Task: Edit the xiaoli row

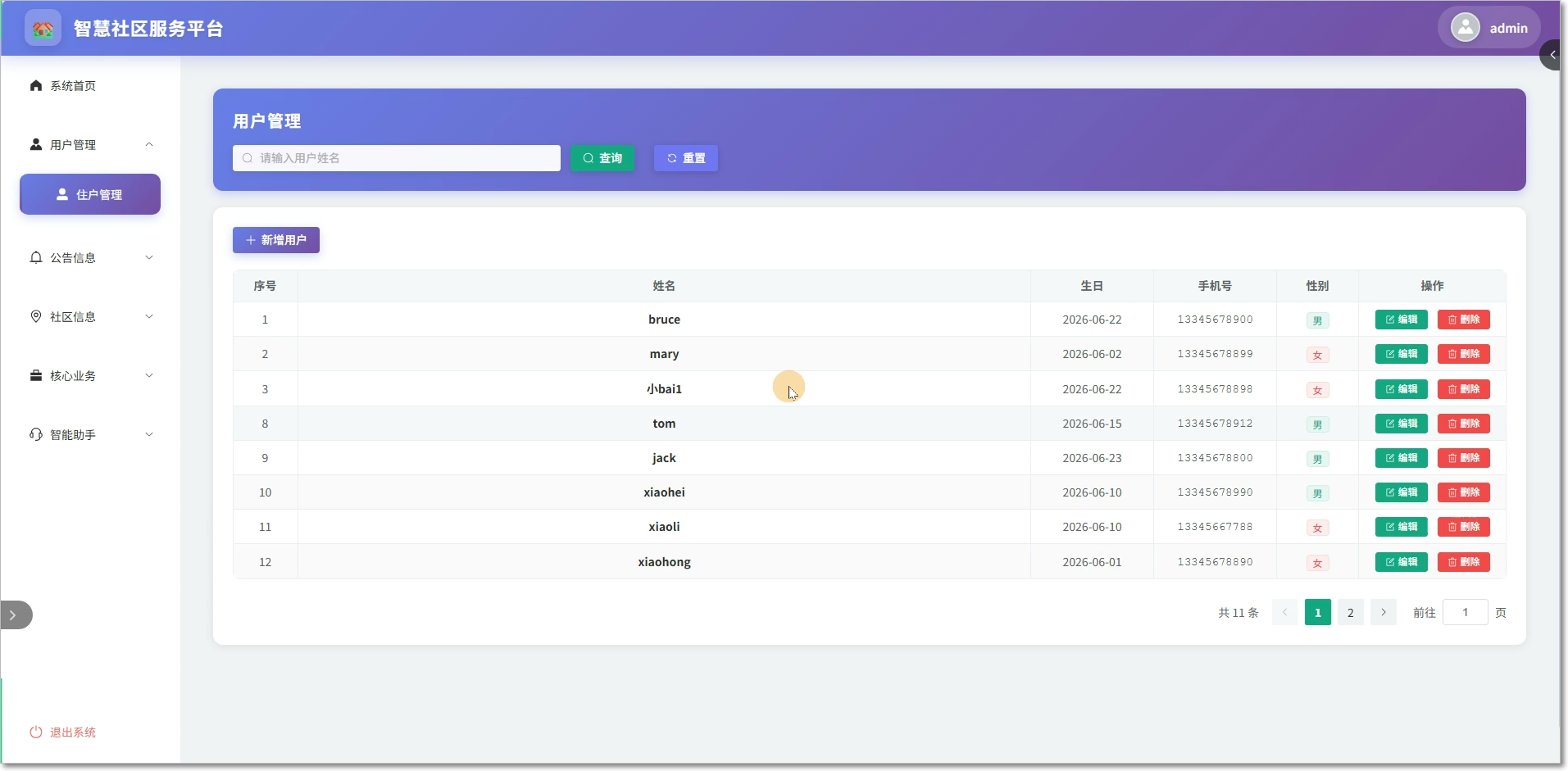Action: 1402,527
